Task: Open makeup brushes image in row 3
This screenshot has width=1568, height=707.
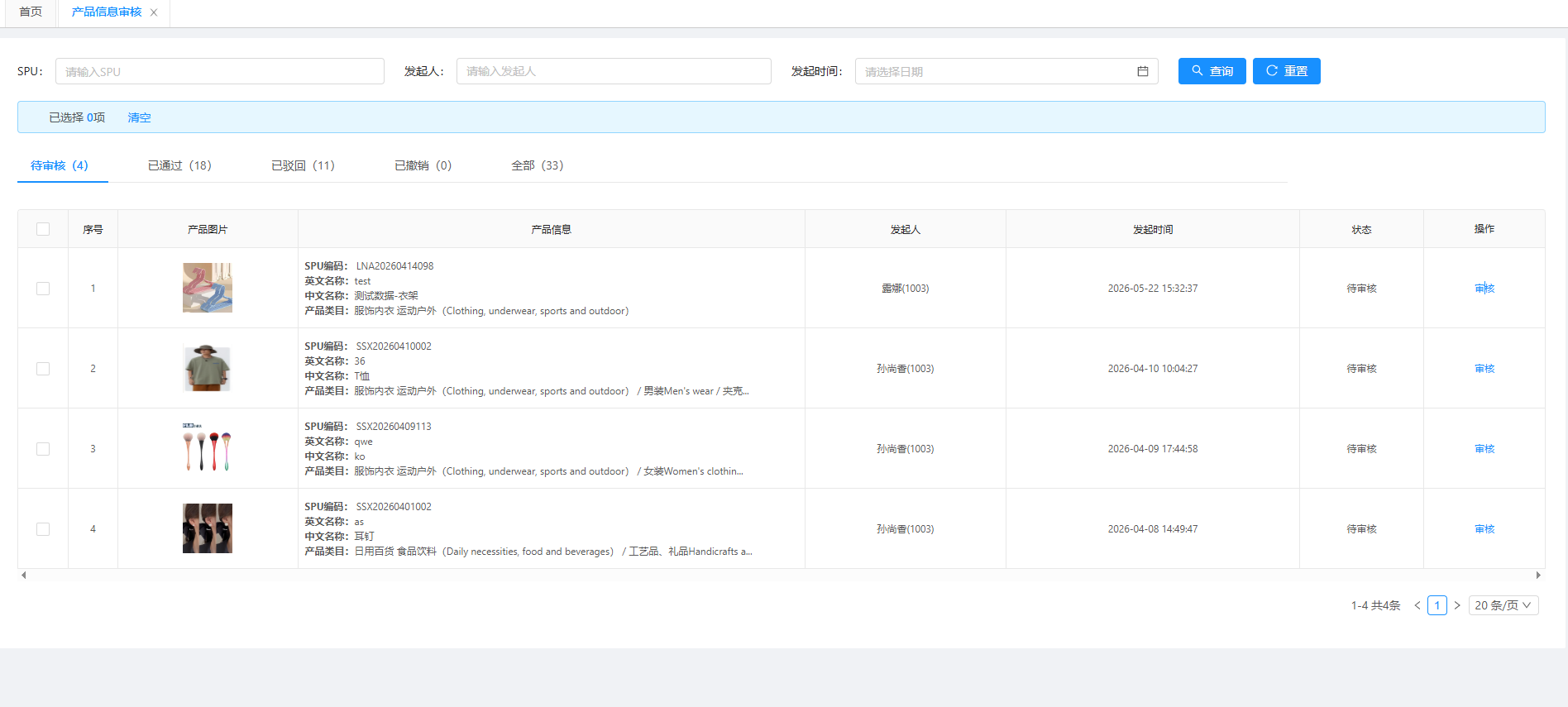Action: [x=208, y=448]
